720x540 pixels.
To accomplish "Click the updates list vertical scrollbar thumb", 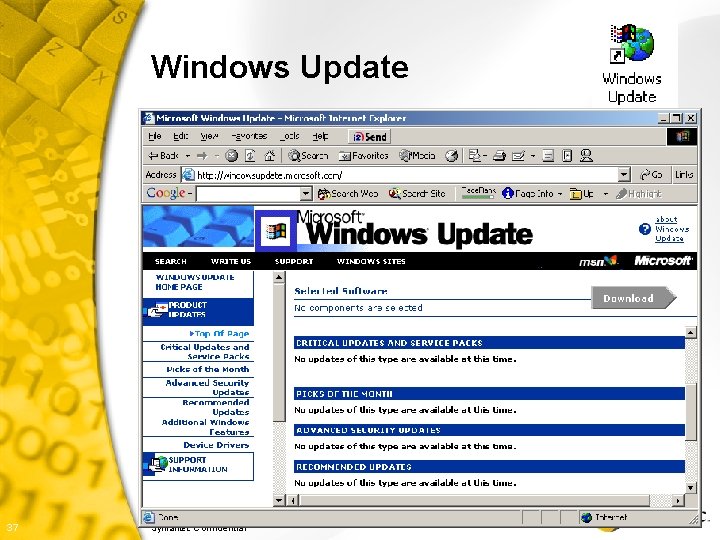I will pyautogui.click(x=691, y=411).
